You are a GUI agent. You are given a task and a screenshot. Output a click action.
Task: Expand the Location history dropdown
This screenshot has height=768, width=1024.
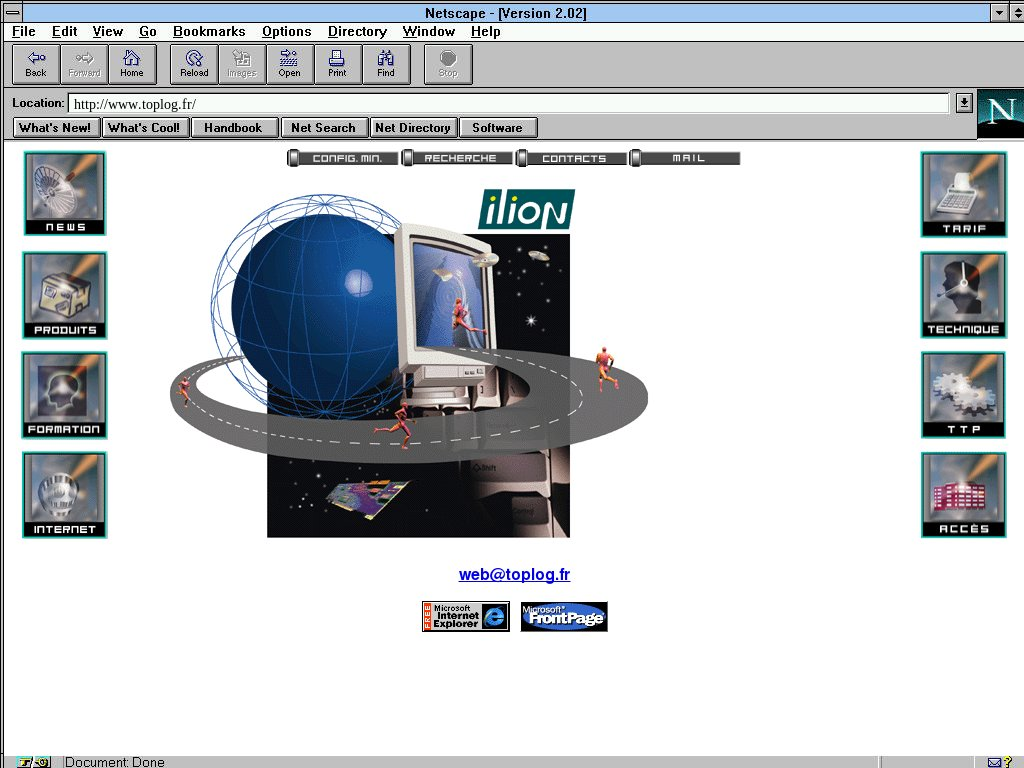point(964,102)
